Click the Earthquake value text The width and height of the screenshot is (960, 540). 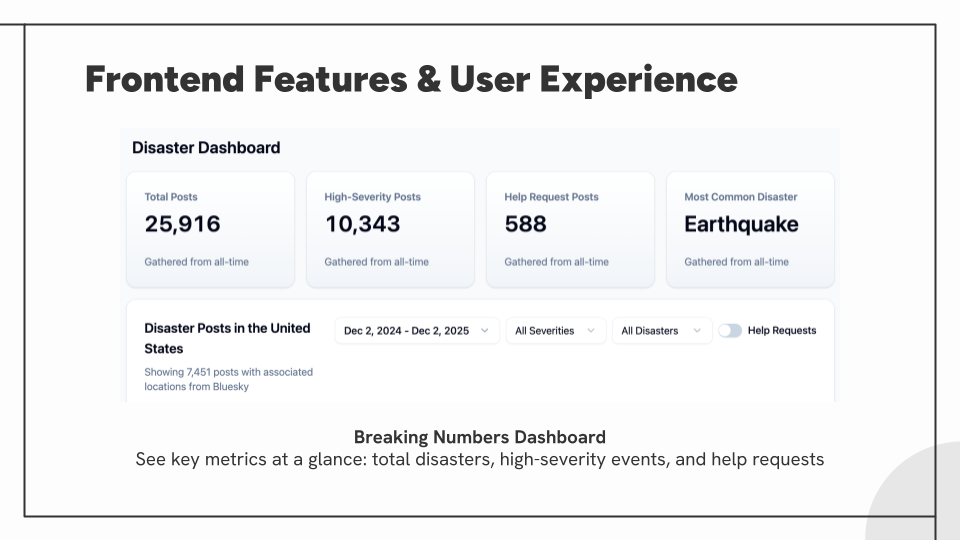pyautogui.click(x=741, y=224)
